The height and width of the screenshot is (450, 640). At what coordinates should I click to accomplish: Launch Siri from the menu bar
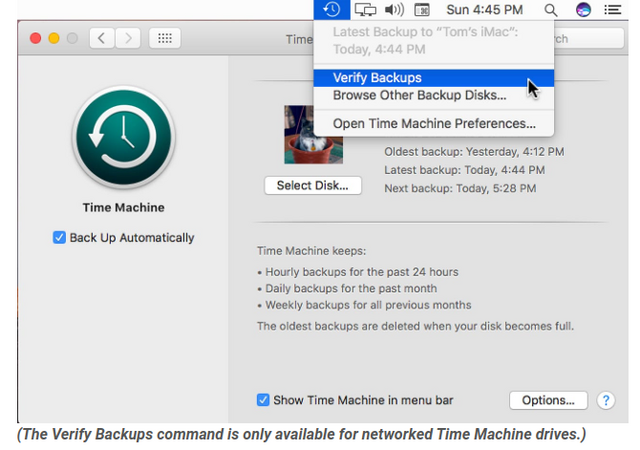pyautogui.click(x=583, y=9)
